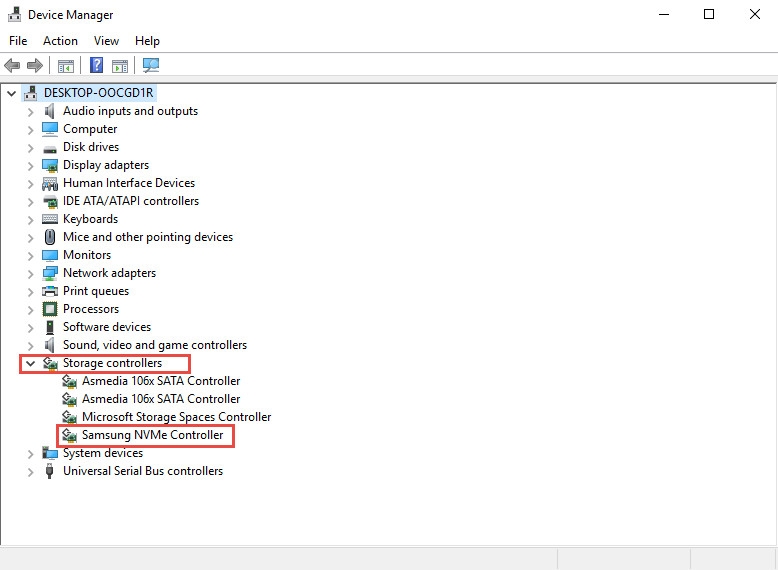Expand the Monitors category
778x570 pixels.
click(31, 256)
